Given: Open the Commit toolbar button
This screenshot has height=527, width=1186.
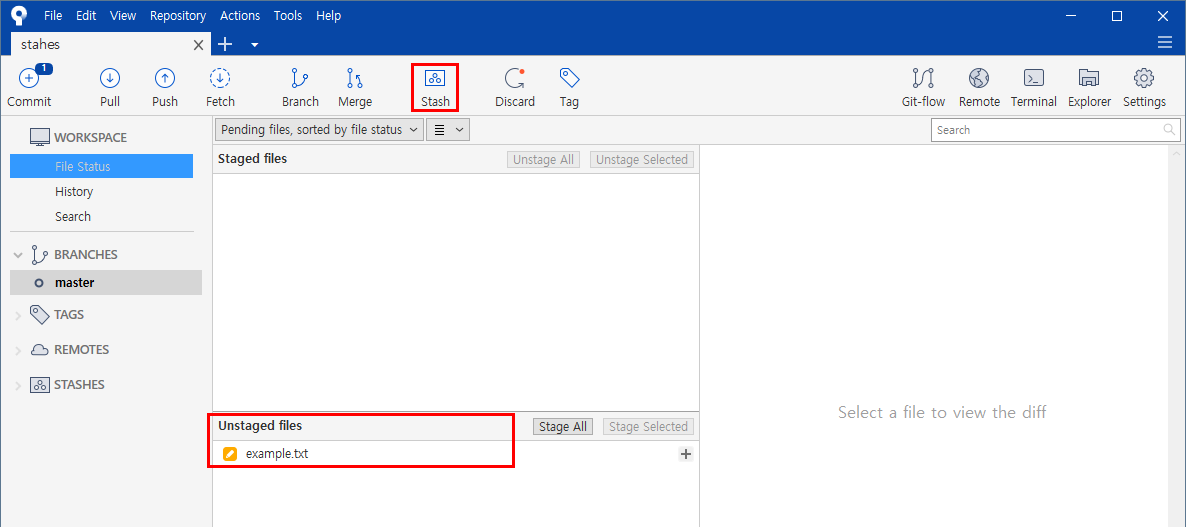Looking at the screenshot, I should pos(29,86).
